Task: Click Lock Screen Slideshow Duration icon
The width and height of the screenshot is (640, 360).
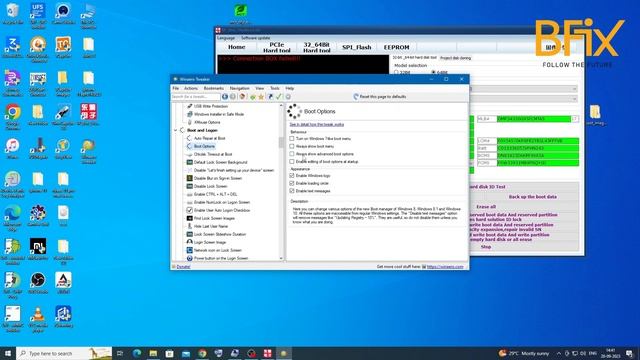Action: [189, 234]
